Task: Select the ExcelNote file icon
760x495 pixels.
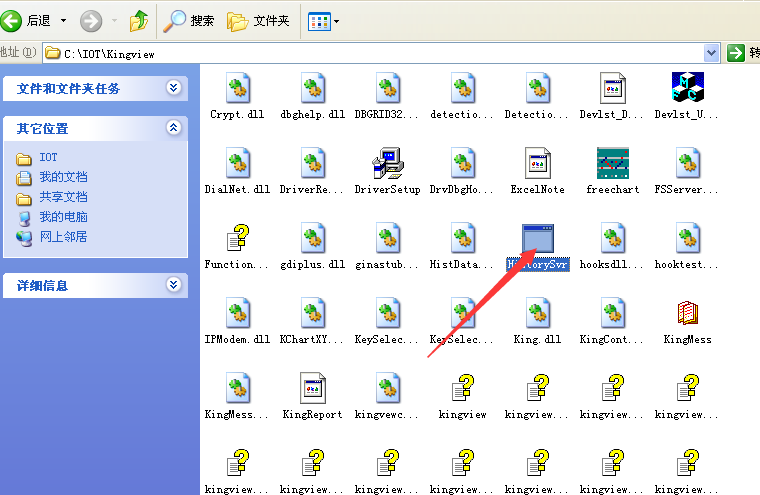Action: [x=538, y=163]
